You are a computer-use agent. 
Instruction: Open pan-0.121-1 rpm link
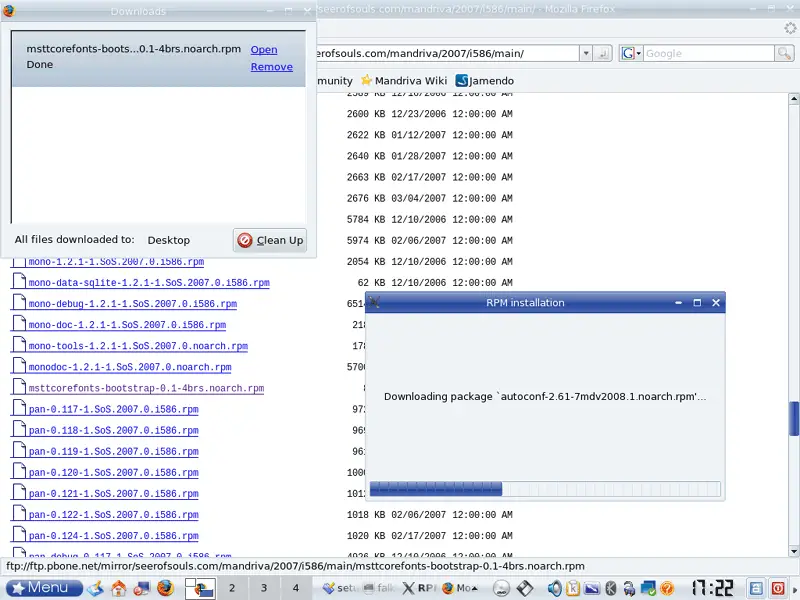pos(113,493)
